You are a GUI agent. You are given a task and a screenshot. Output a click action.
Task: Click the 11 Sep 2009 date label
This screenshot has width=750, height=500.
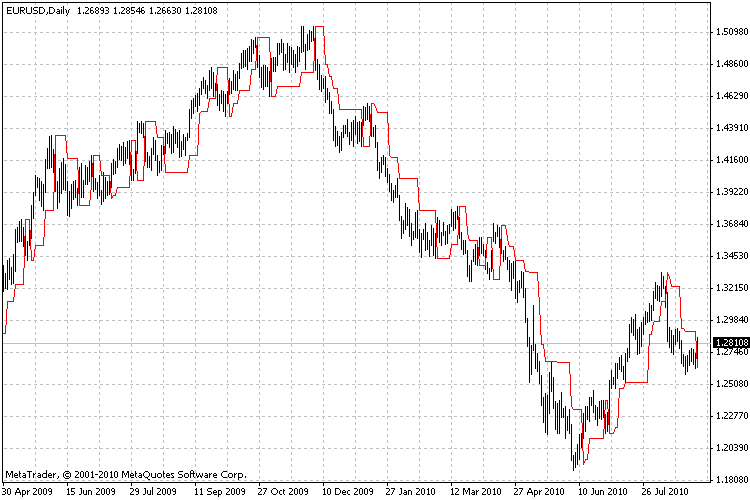220,492
